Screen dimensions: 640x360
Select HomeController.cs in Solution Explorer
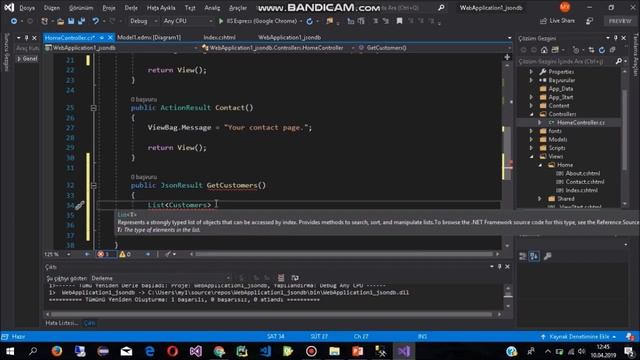click(x=580, y=122)
